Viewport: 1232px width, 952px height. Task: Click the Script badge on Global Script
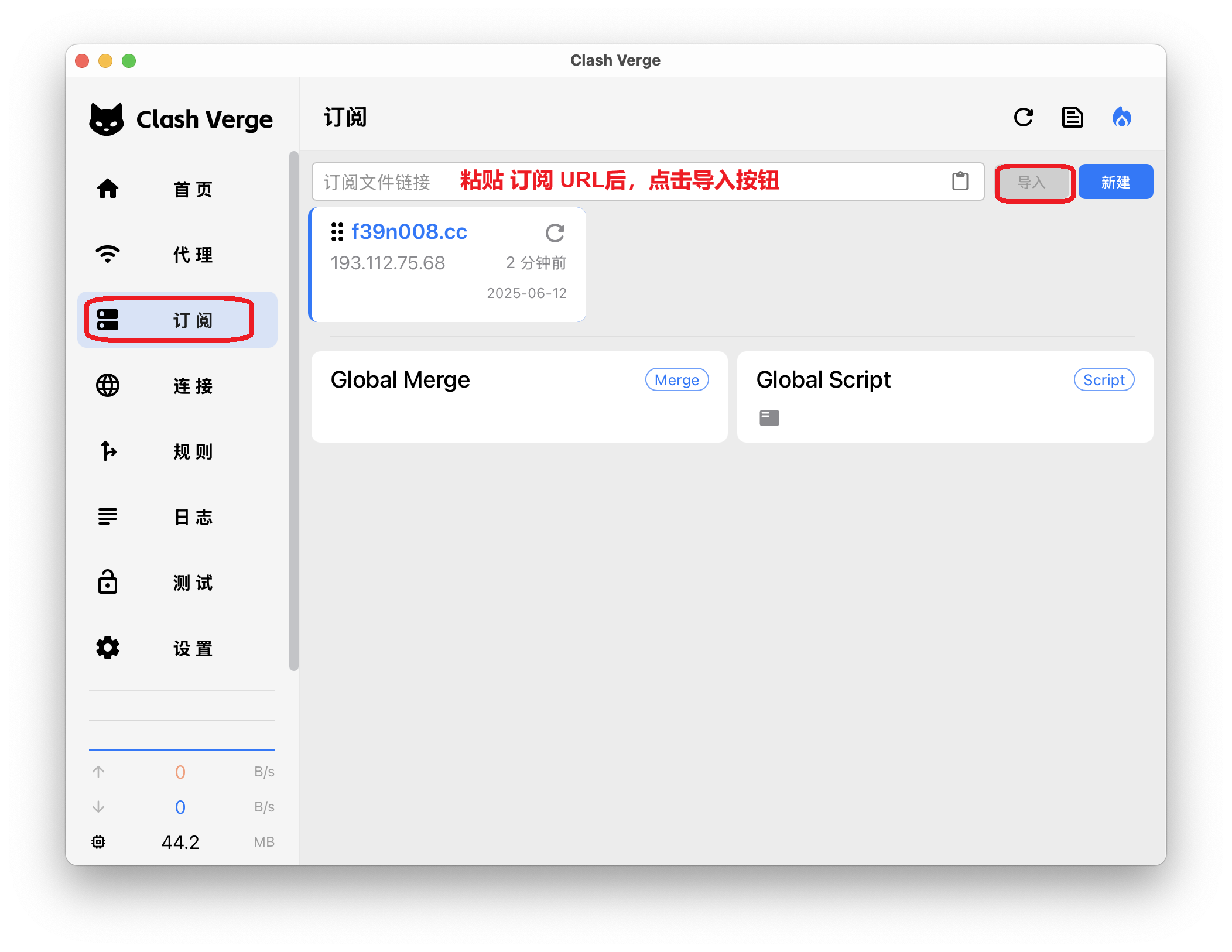(x=1103, y=380)
